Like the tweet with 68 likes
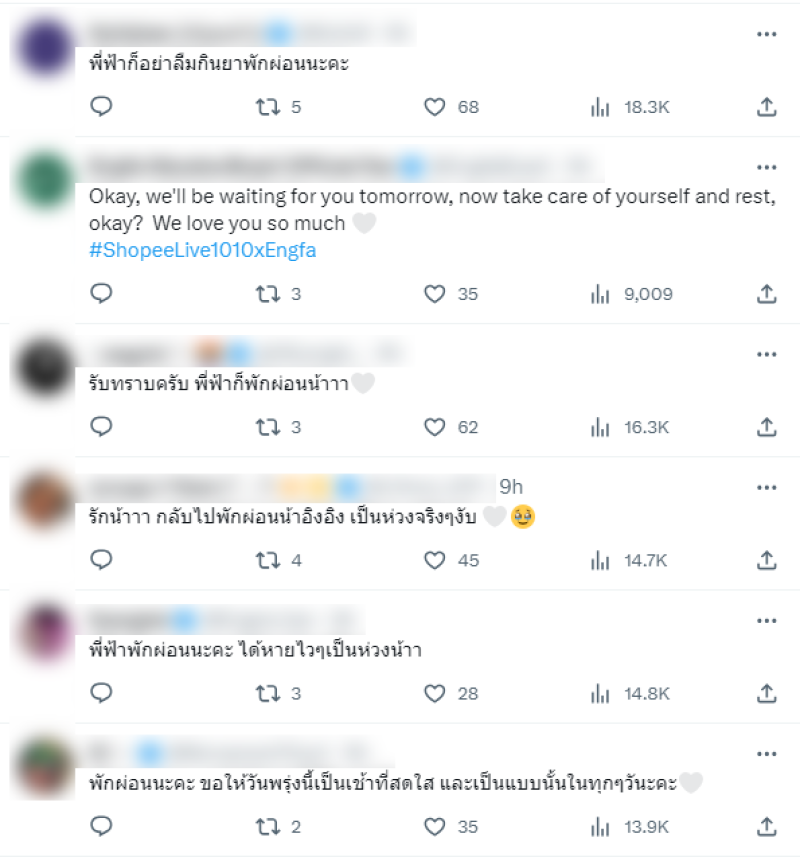Image resolution: width=800 pixels, height=857 pixels. [x=451, y=107]
